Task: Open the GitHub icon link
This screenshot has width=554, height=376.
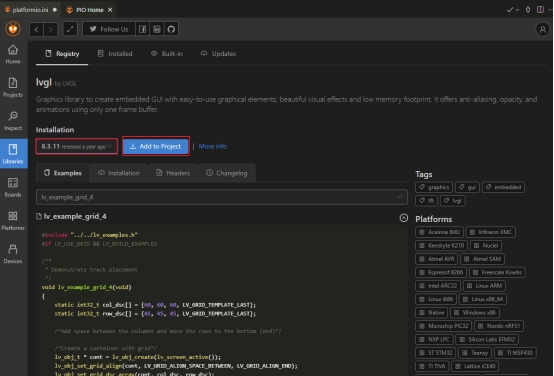Action: point(171,29)
